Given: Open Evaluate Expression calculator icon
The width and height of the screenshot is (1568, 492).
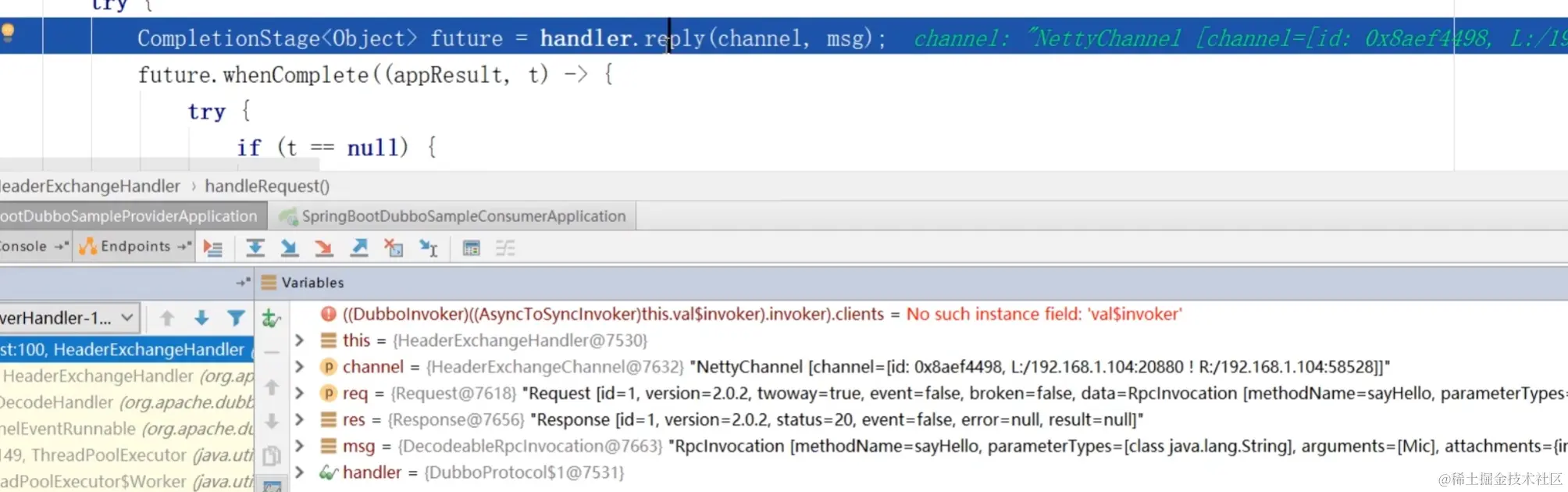Looking at the screenshot, I should 472,248.
